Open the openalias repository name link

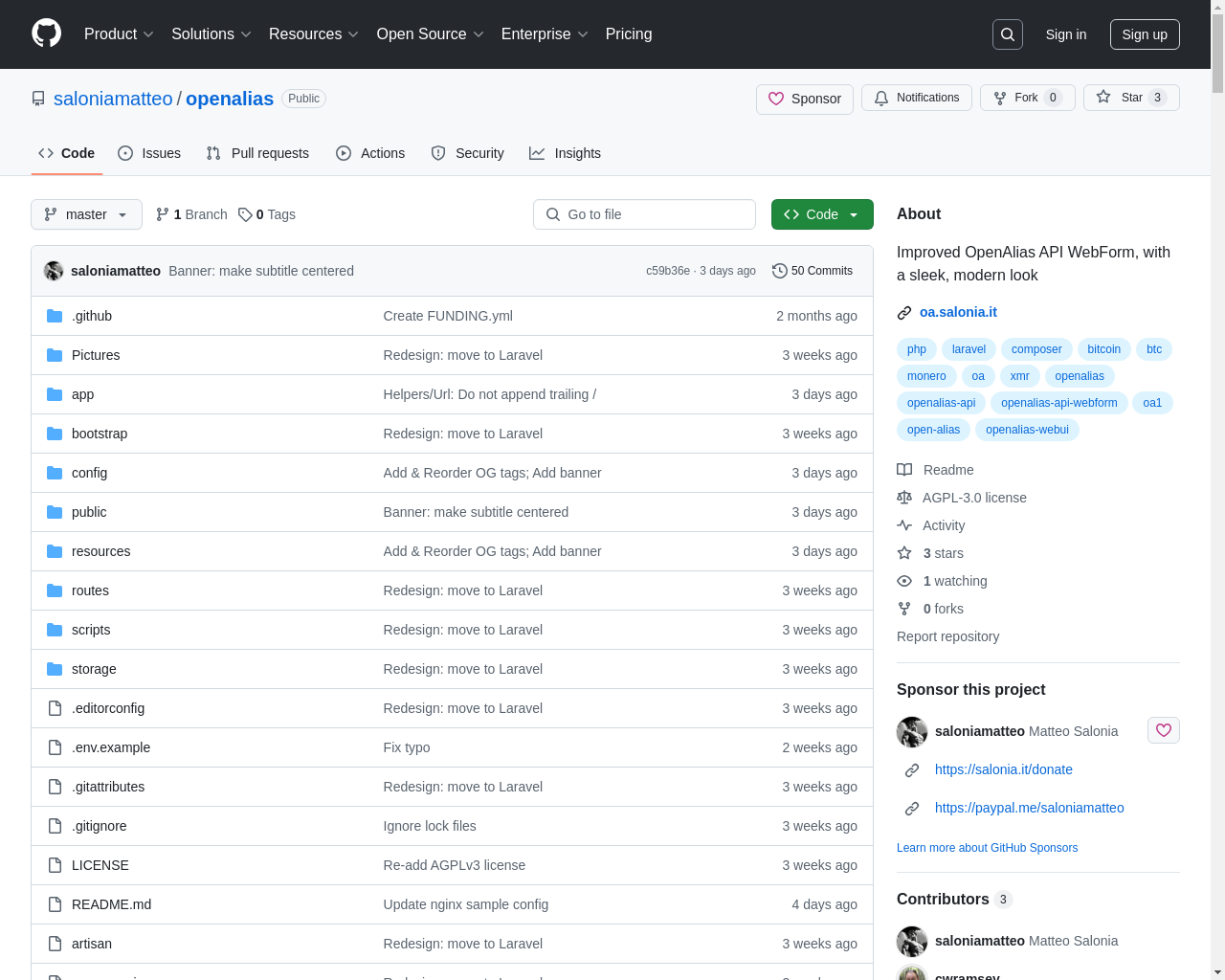(230, 99)
